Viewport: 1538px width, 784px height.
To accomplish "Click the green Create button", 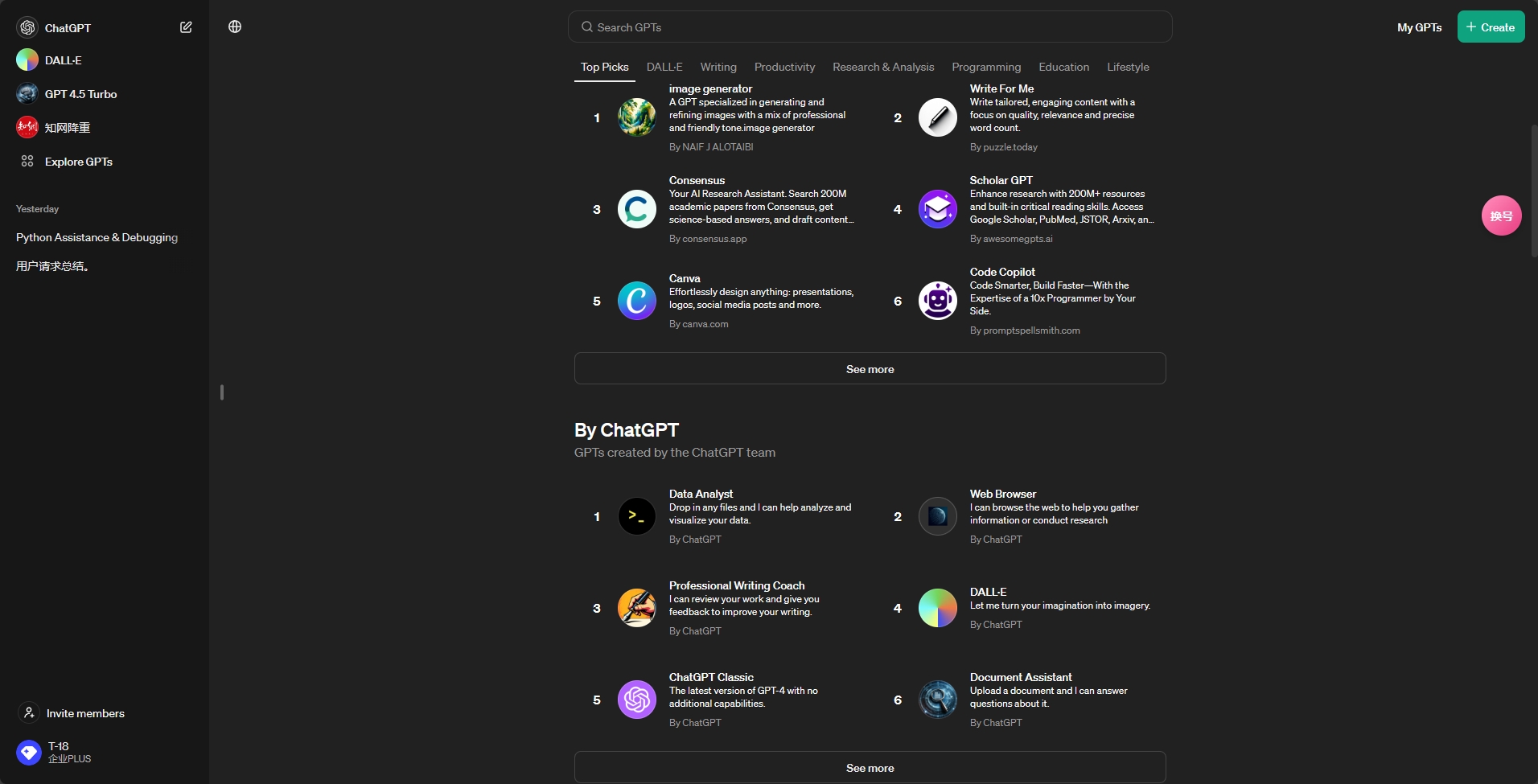I will [x=1491, y=27].
